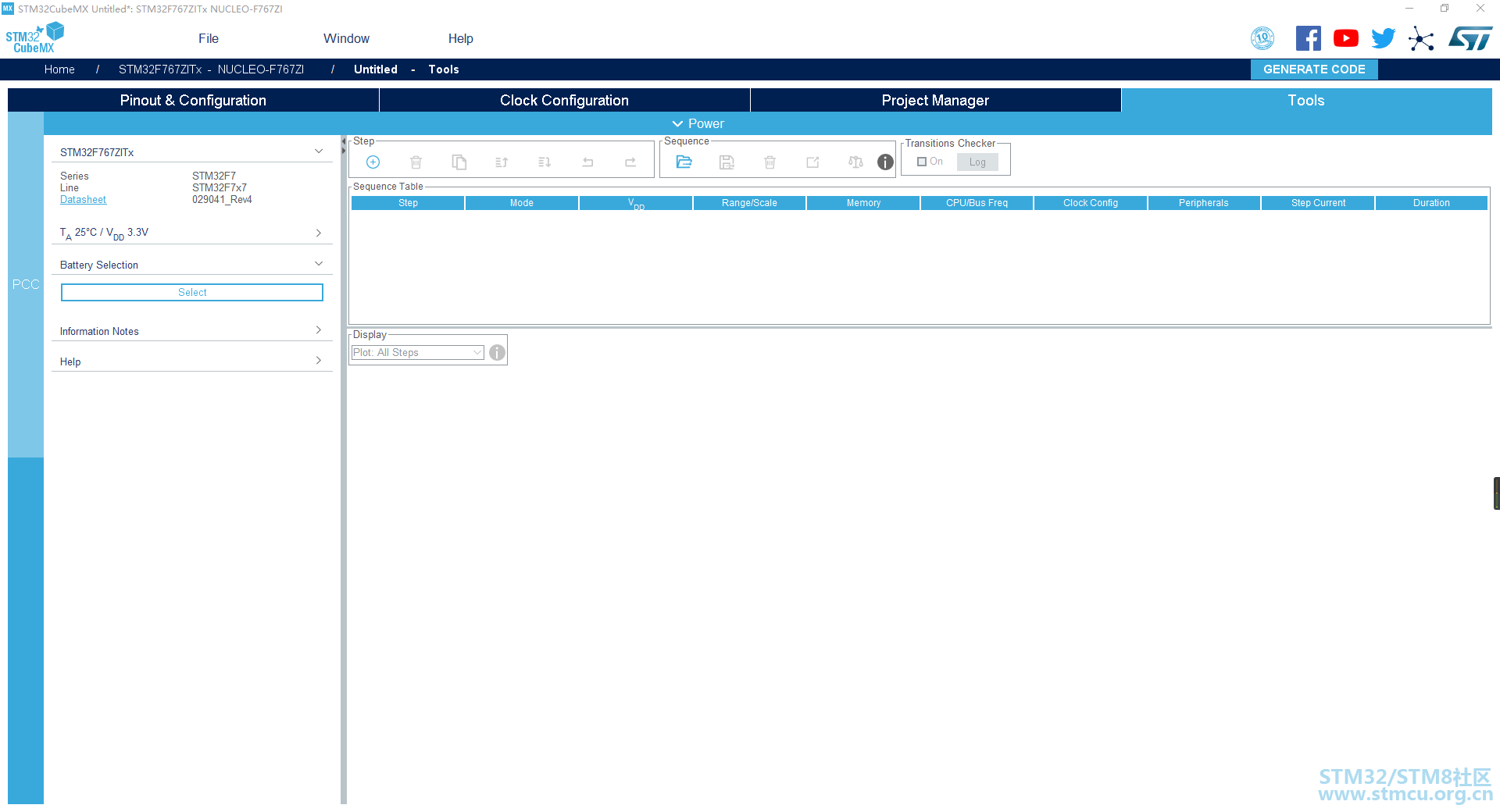Switch to Project Manager tab

pos(935,100)
